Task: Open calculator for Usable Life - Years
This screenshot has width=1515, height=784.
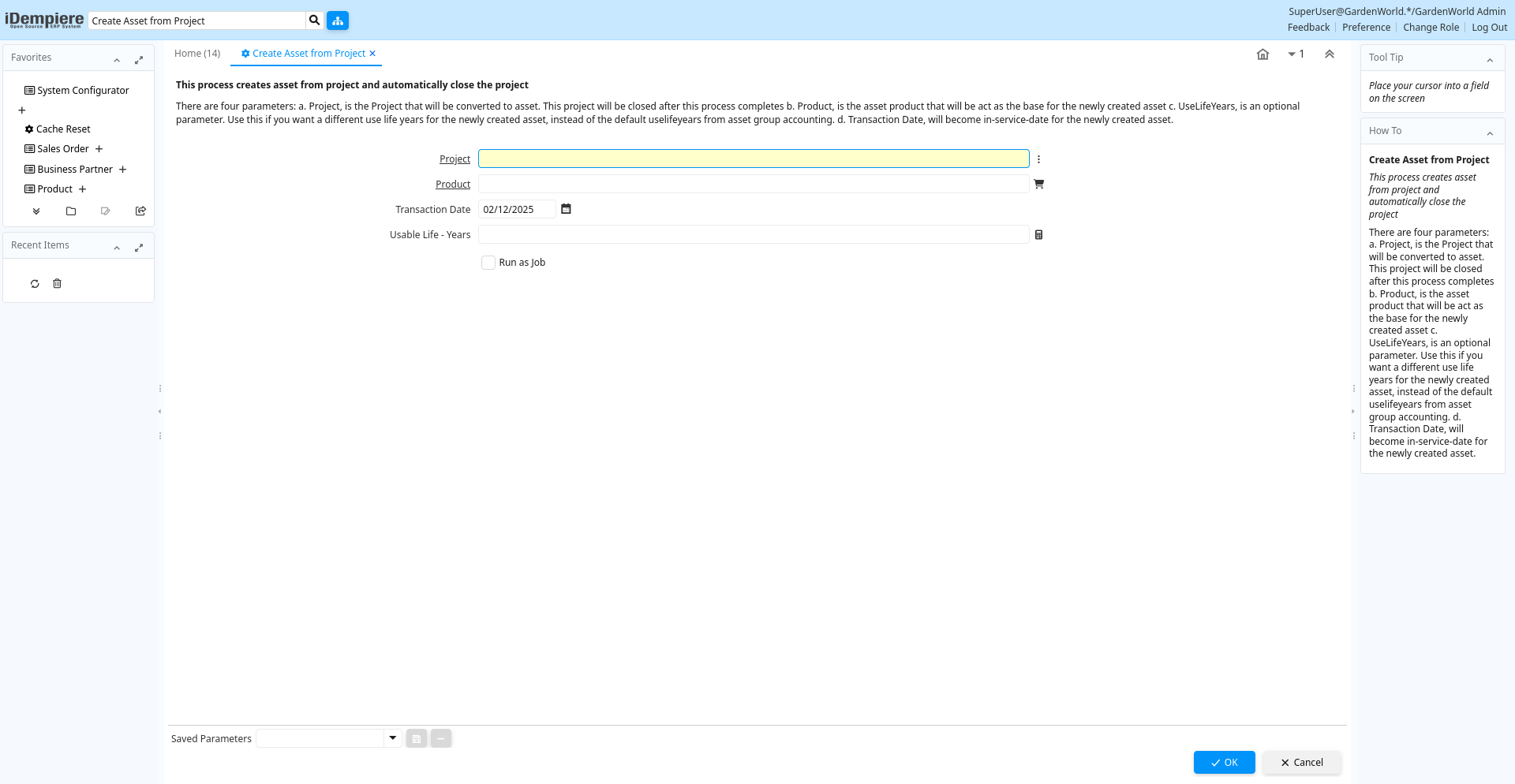Action: [1038, 234]
